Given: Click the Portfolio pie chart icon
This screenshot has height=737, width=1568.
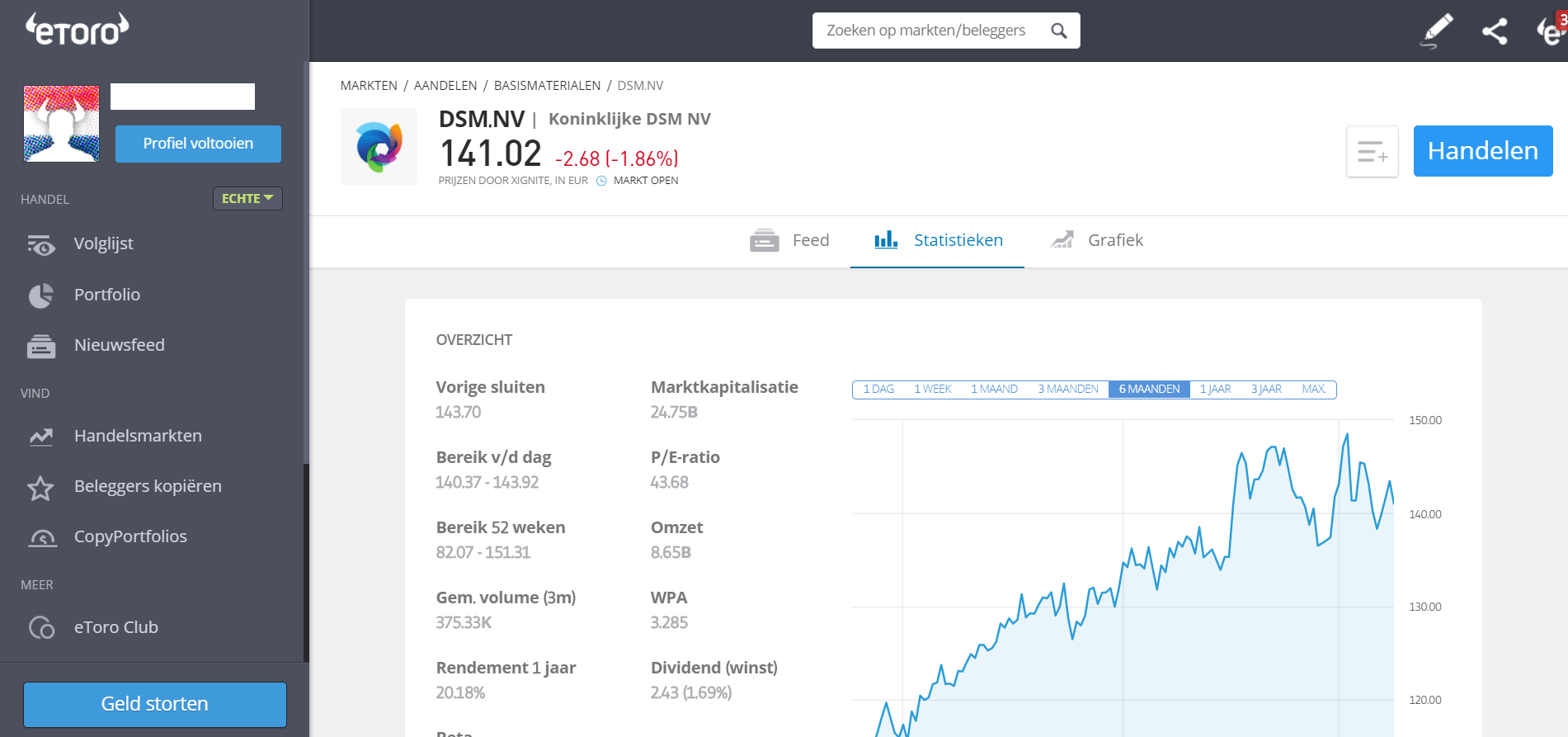Looking at the screenshot, I should 40,295.
